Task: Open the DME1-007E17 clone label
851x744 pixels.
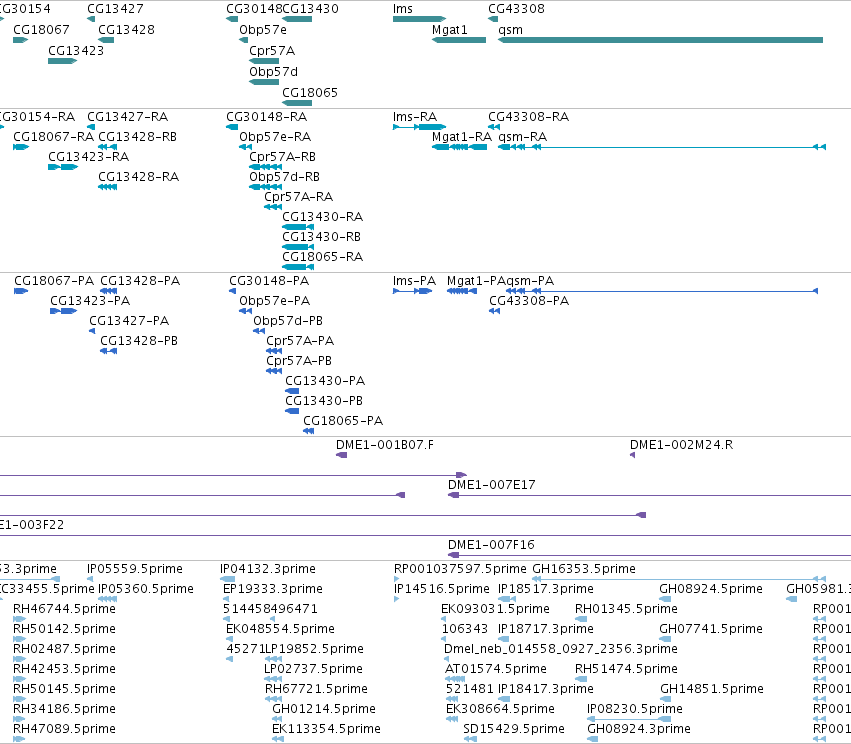Action: (492, 486)
